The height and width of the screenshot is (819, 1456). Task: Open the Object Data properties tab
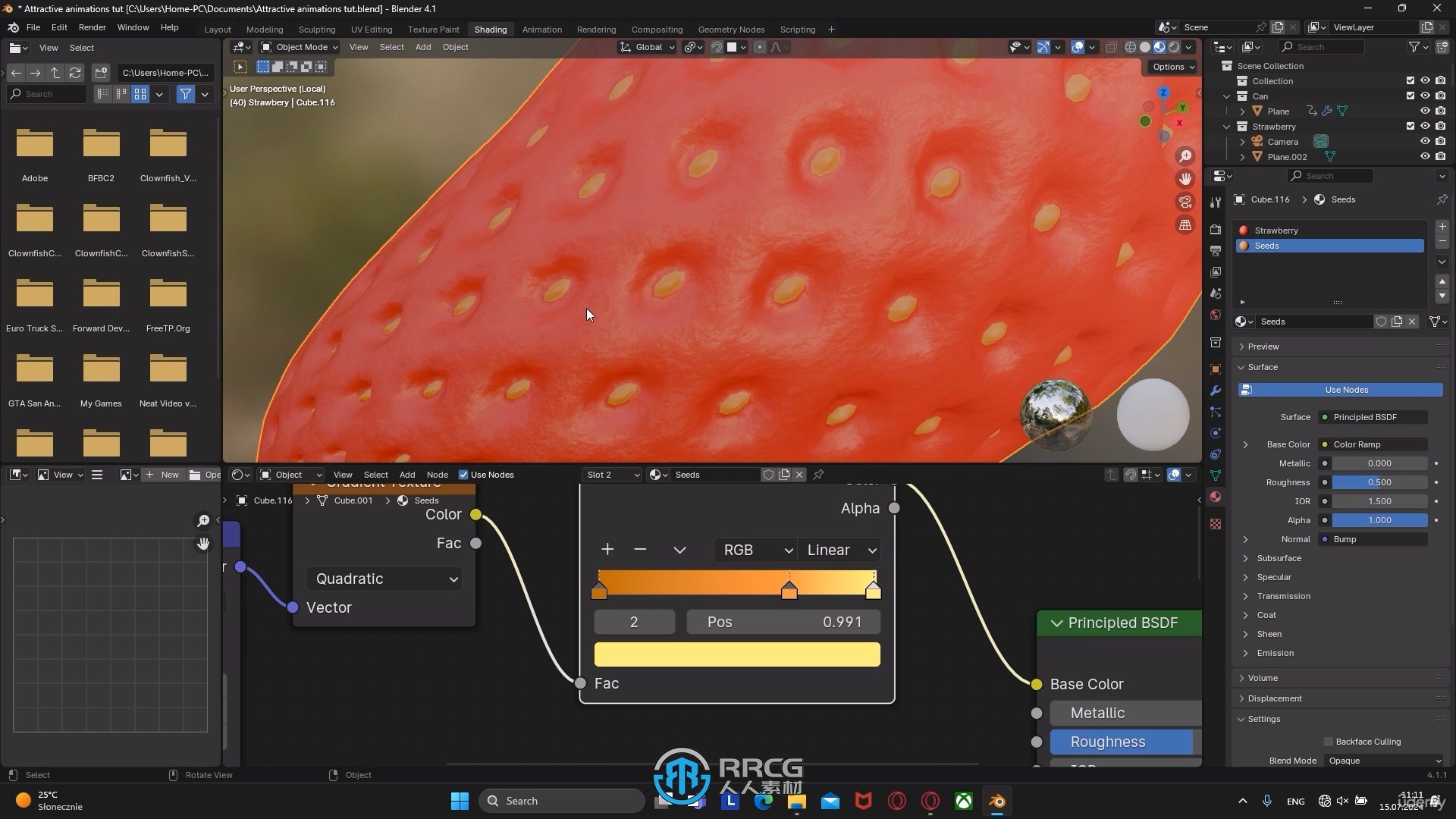coord(1216,475)
